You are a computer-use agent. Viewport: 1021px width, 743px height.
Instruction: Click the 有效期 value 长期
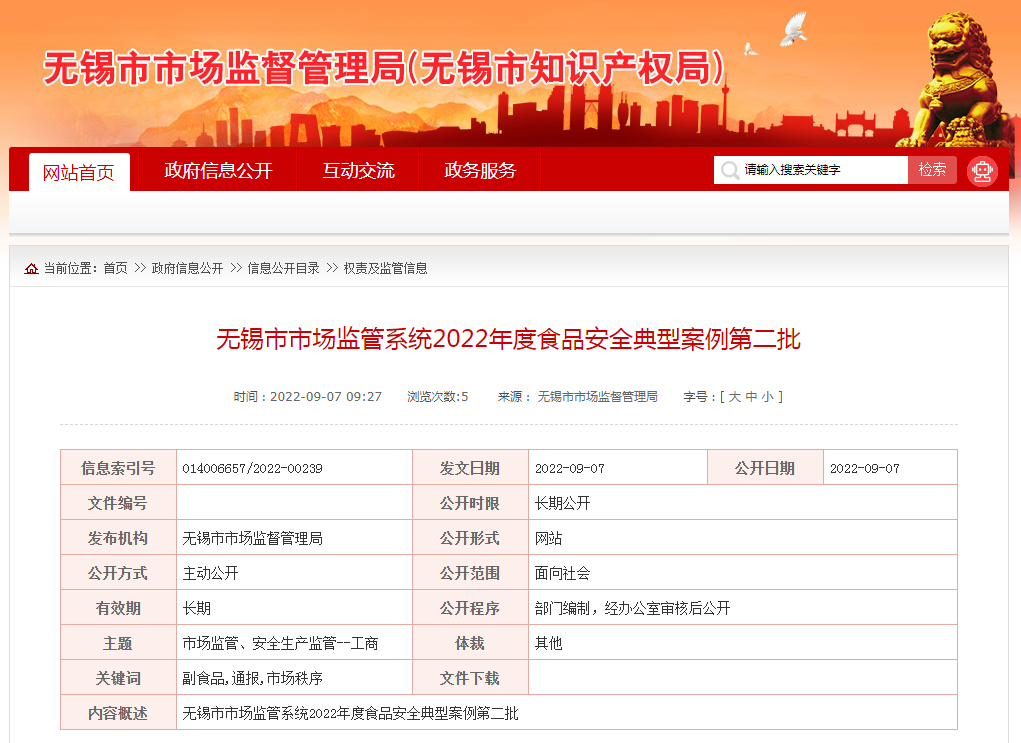point(197,609)
